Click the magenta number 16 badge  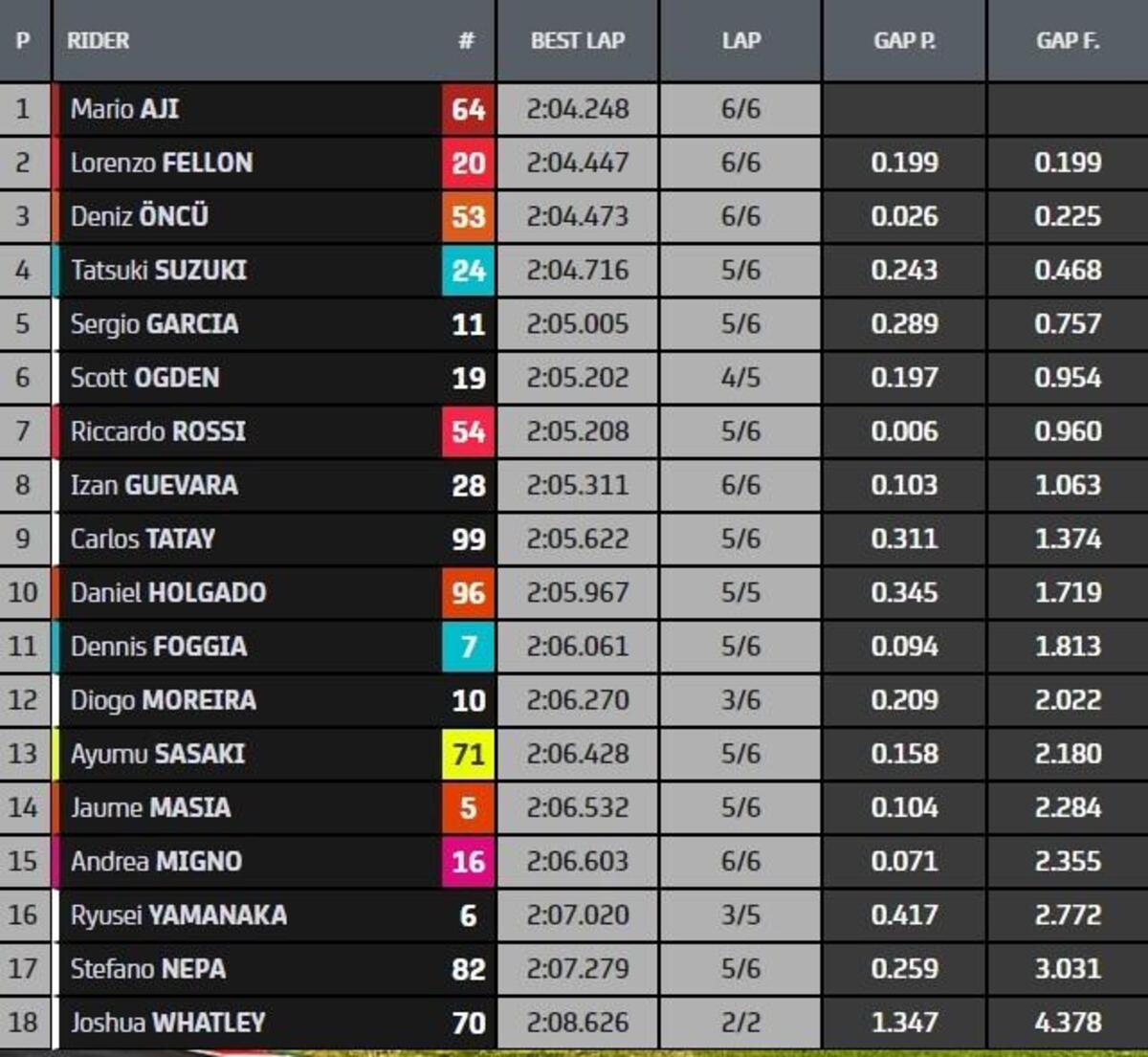(468, 862)
